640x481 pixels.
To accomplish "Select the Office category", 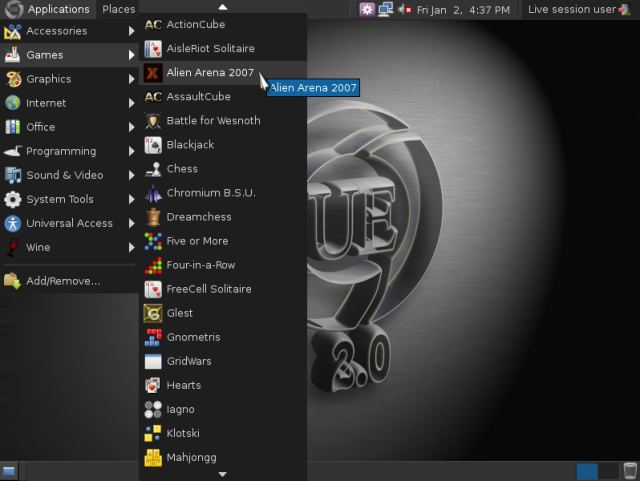I will [x=69, y=127].
